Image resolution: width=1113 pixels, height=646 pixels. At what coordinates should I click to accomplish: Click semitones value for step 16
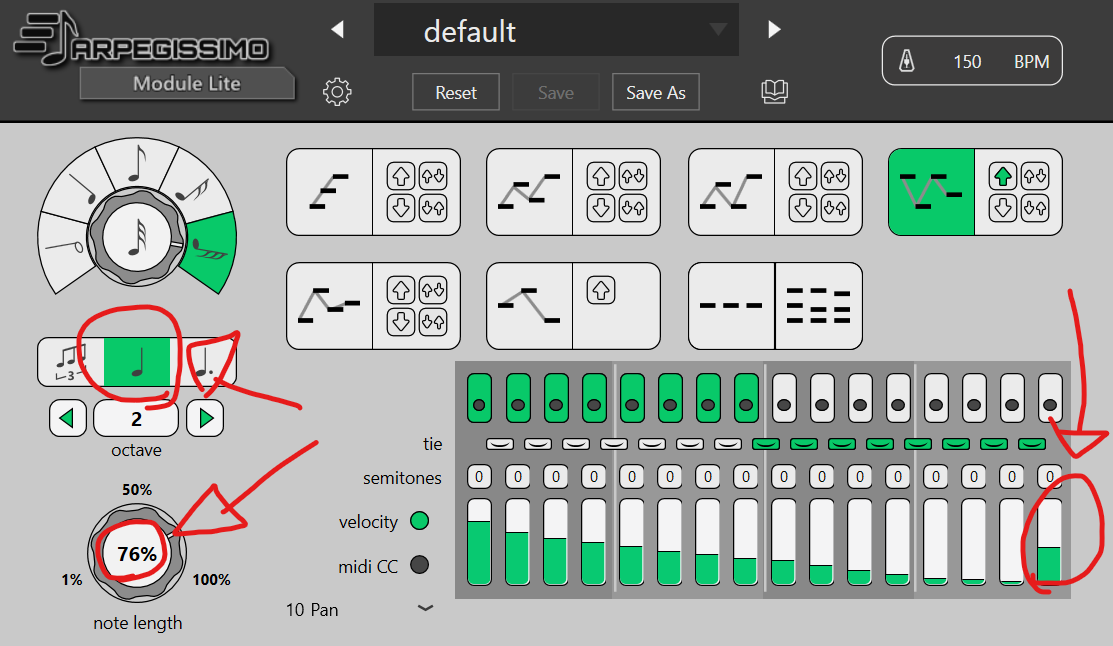(x=1050, y=476)
